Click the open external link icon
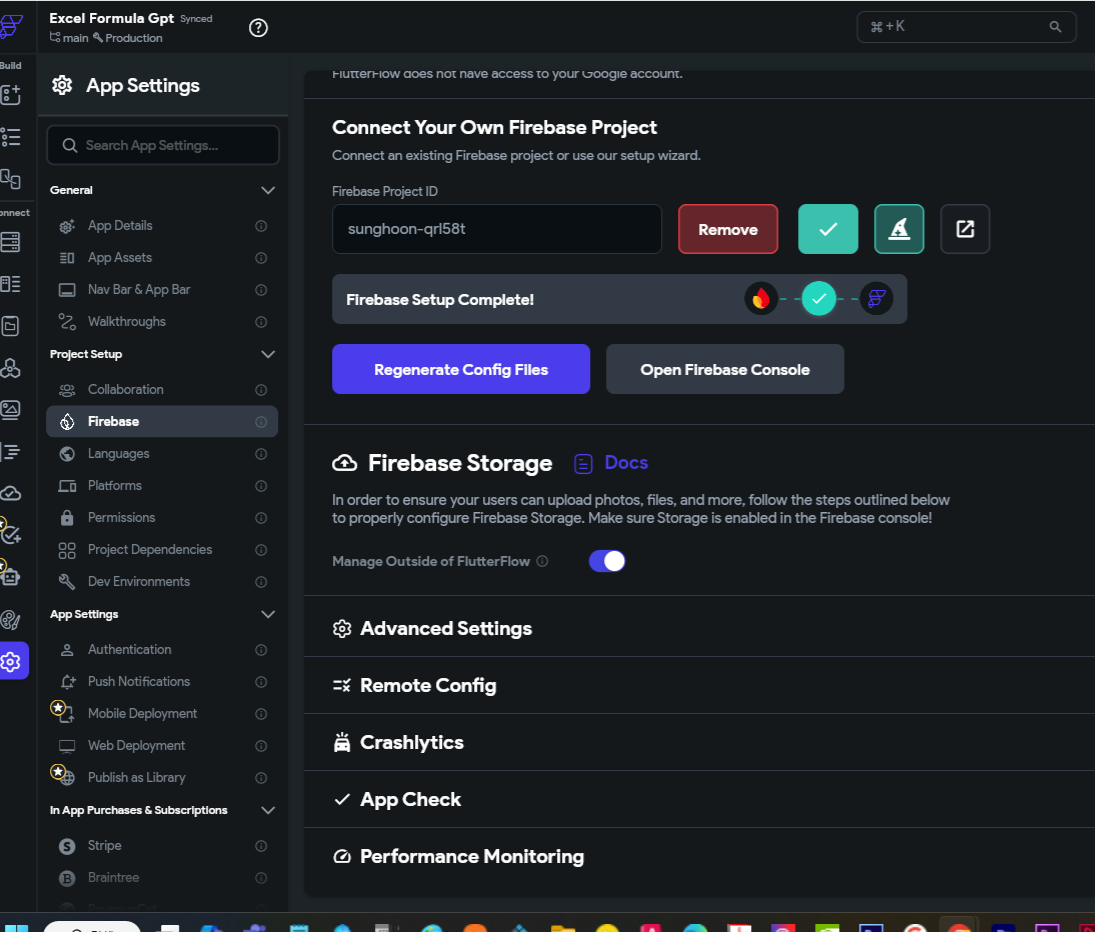This screenshot has width=1095, height=932. click(x=964, y=229)
